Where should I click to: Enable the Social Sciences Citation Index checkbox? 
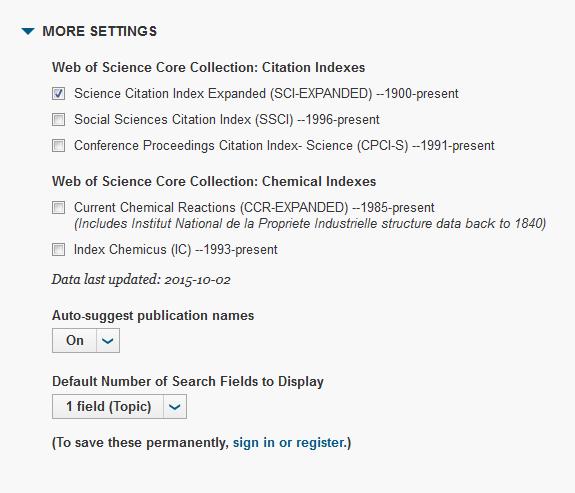(59, 120)
